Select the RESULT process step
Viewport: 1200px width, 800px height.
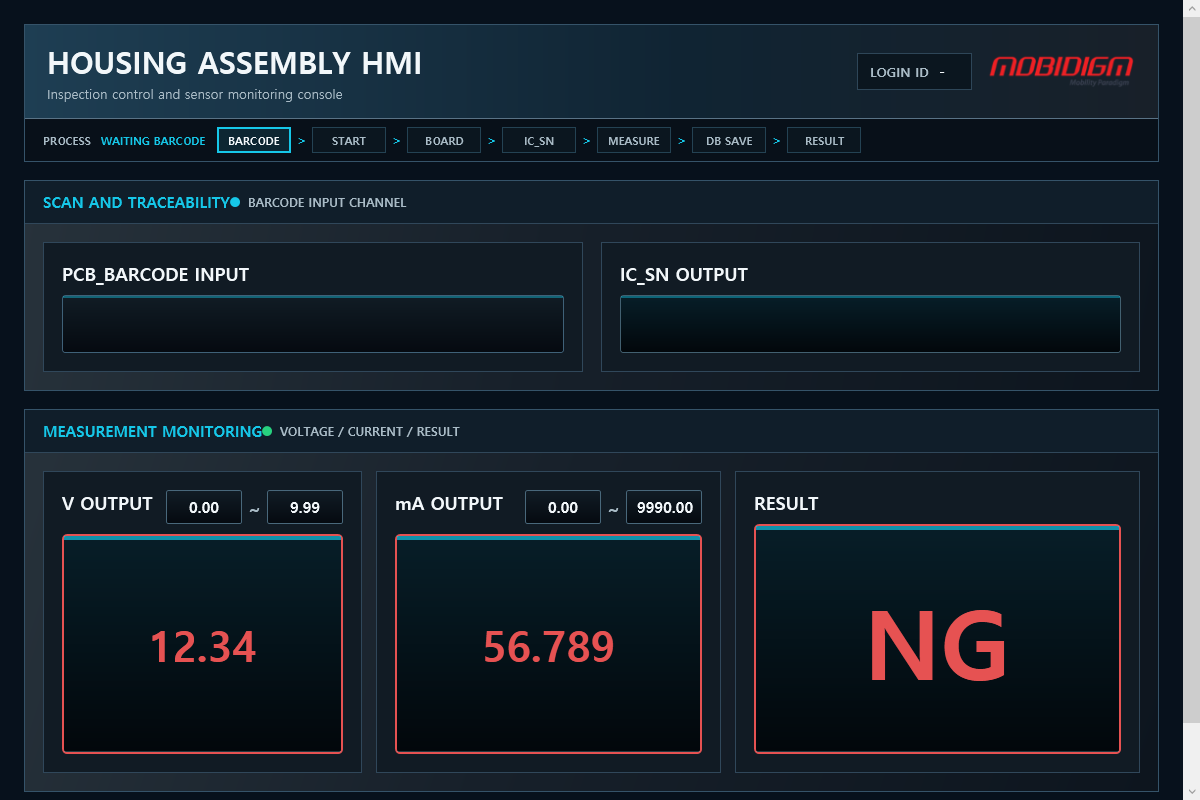coord(824,141)
